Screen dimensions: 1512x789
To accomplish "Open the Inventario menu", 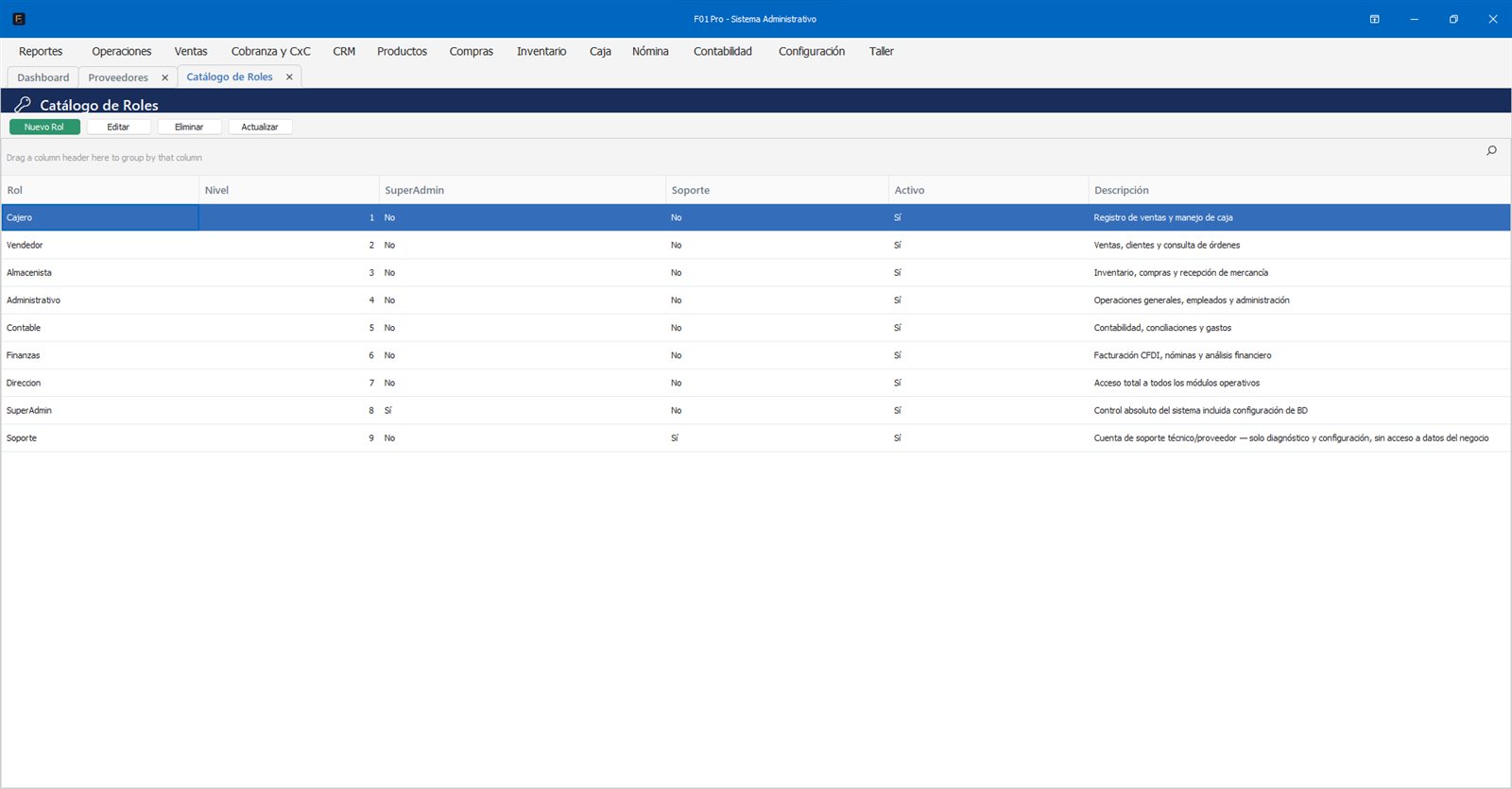I will point(541,51).
